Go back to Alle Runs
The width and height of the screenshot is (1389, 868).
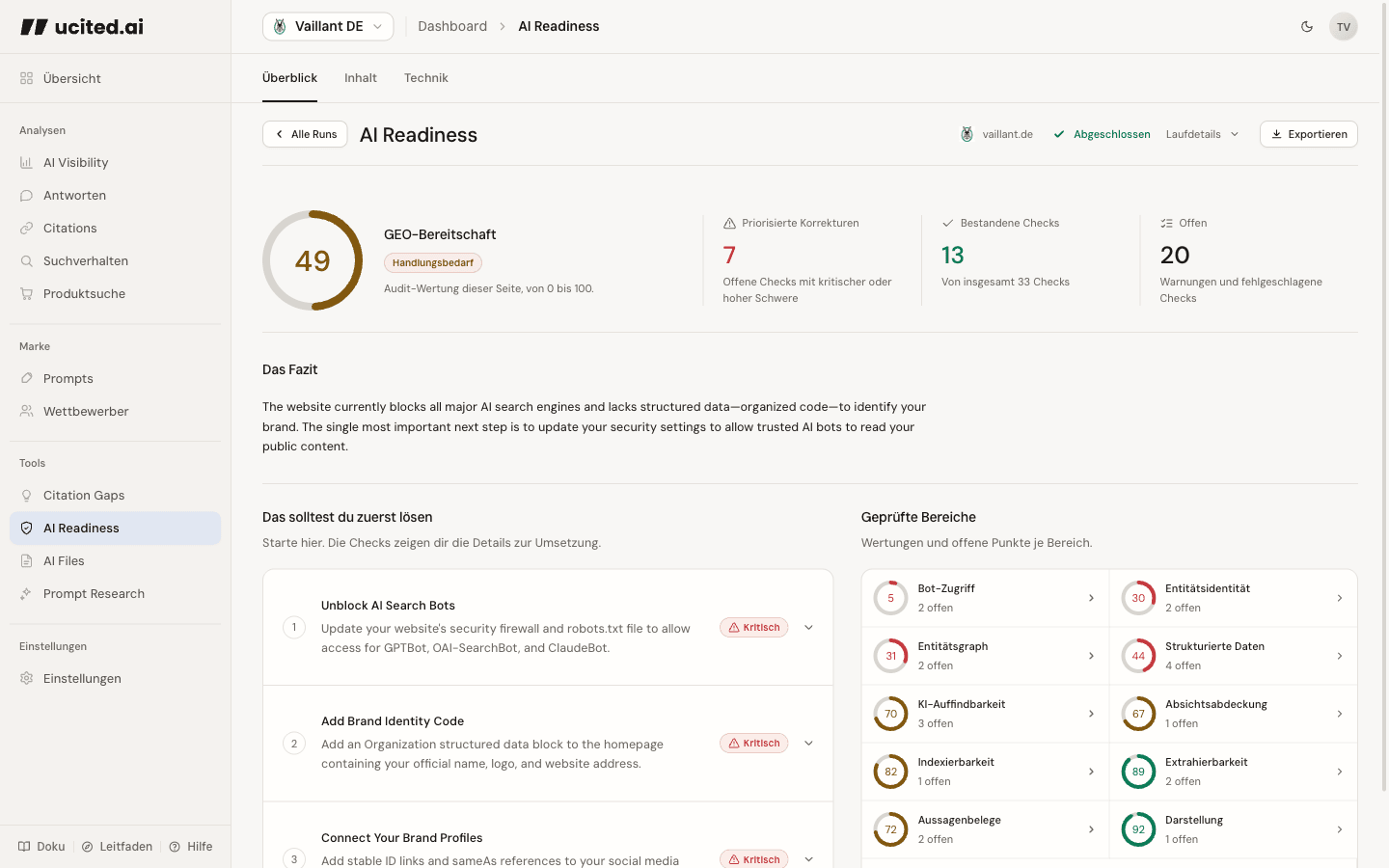click(305, 135)
